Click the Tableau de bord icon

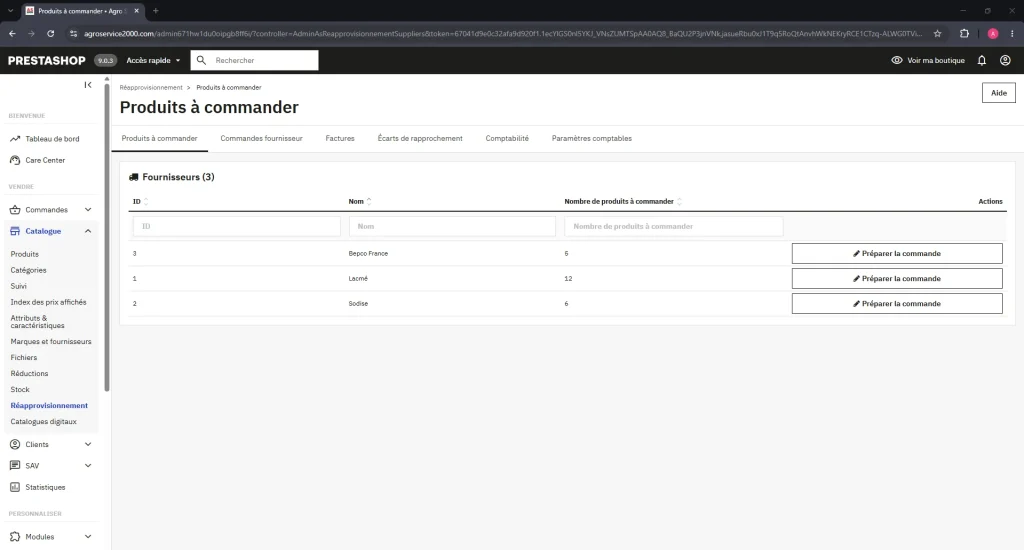[15, 138]
